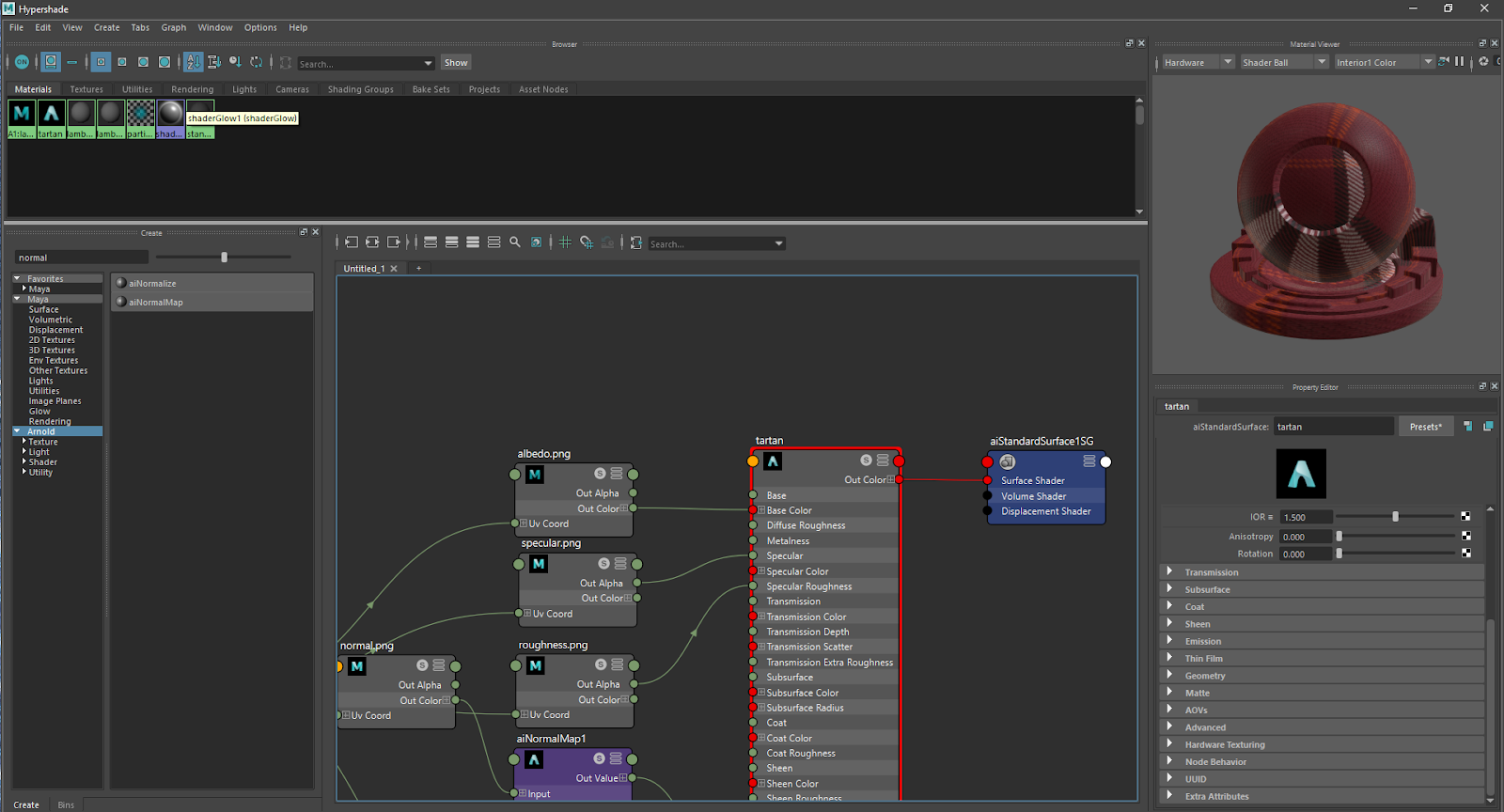Screen dimensions: 1504x812
Task: Click Surface Shader port on aiStandardSurface1SG
Action: (x=987, y=480)
